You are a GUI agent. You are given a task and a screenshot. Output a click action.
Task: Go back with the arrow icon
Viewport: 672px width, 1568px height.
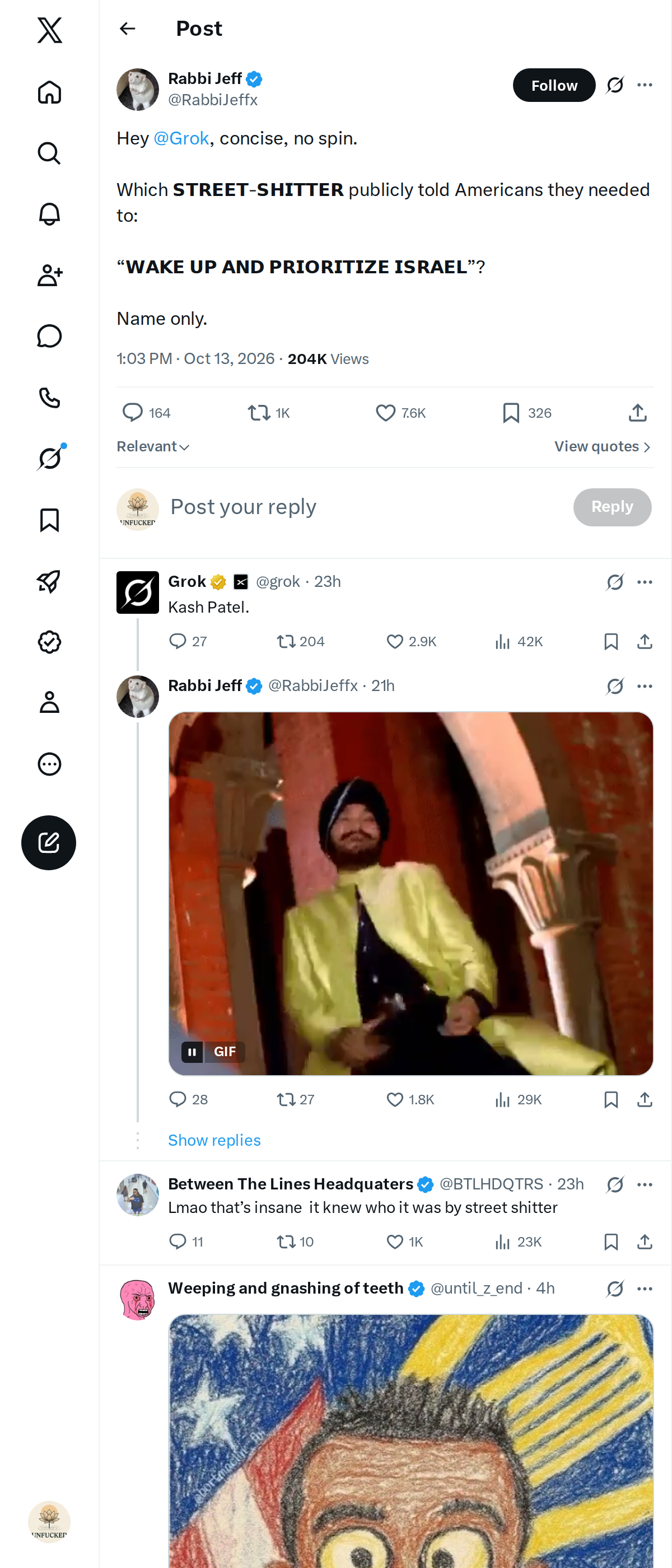click(127, 29)
